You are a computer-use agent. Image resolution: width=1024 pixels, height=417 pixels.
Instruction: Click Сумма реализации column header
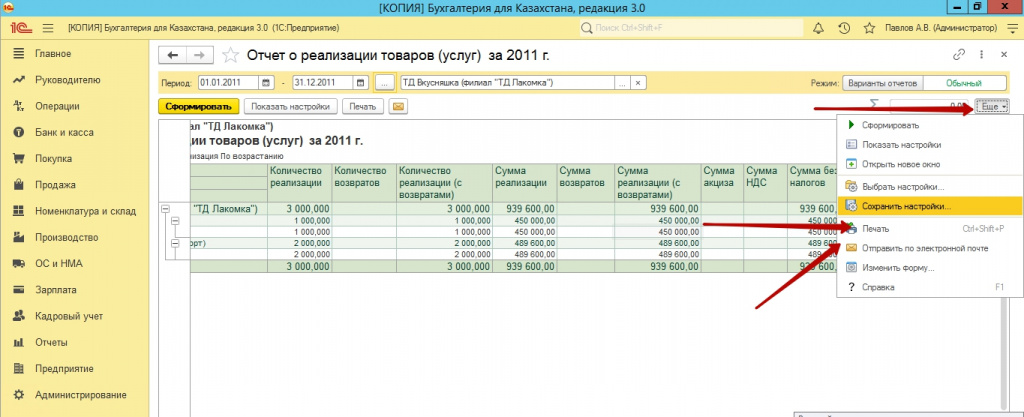tap(524, 183)
